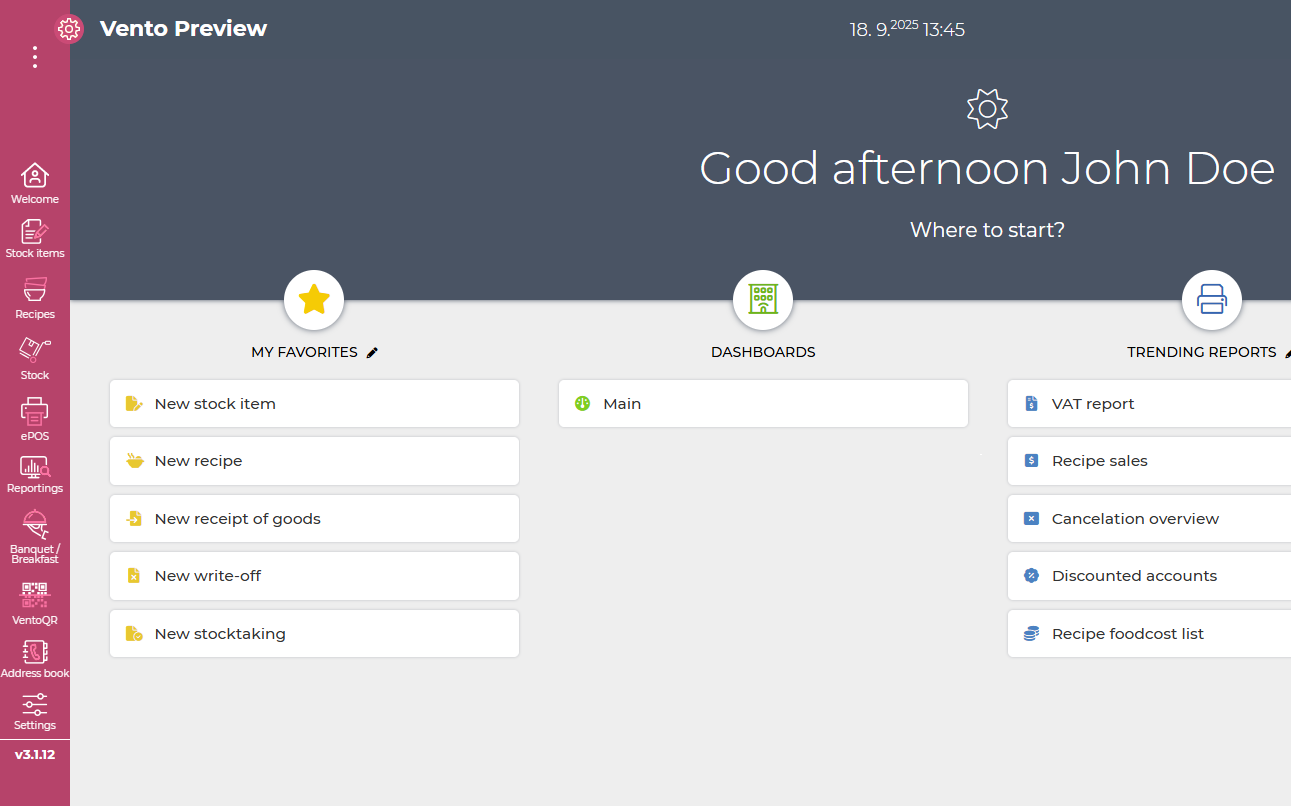
Task: Open Banquet / Breakfast module
Action: coord(35,537)
